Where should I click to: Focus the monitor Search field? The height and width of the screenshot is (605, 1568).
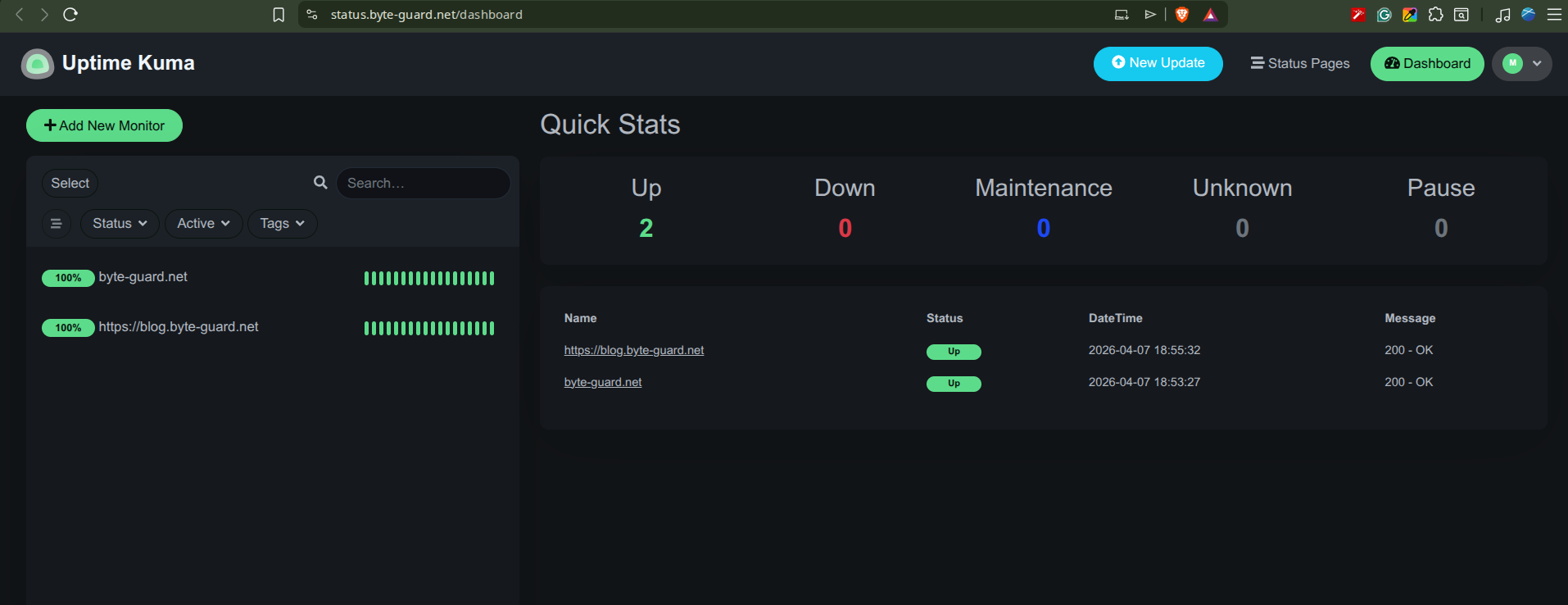tap(424, 184)
